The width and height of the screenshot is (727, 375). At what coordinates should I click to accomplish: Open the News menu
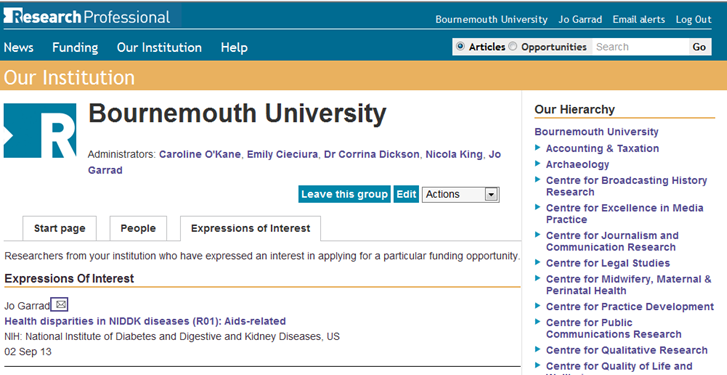(19, 47)
